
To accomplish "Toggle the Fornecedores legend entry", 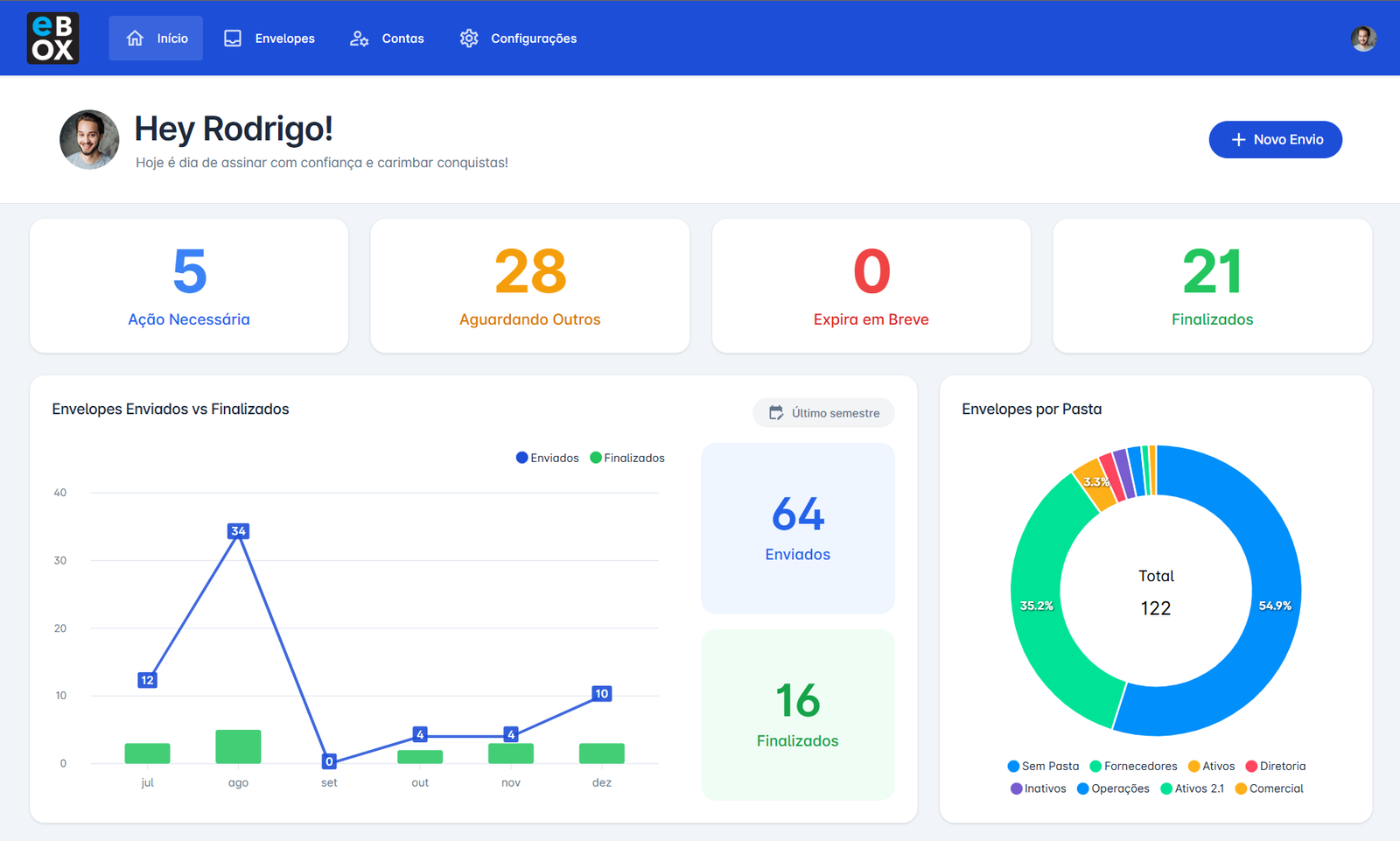I will pos(1133,766).
